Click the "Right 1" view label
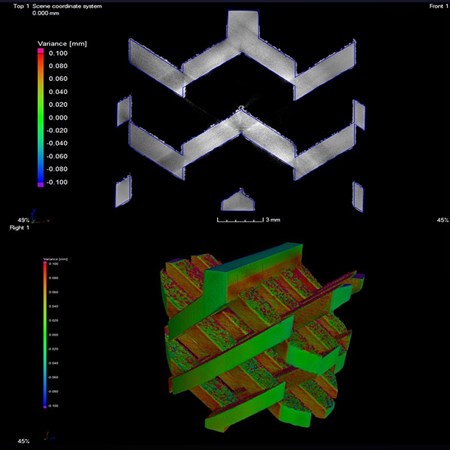This screenshot has height=450, width=450. coord(19,228)
